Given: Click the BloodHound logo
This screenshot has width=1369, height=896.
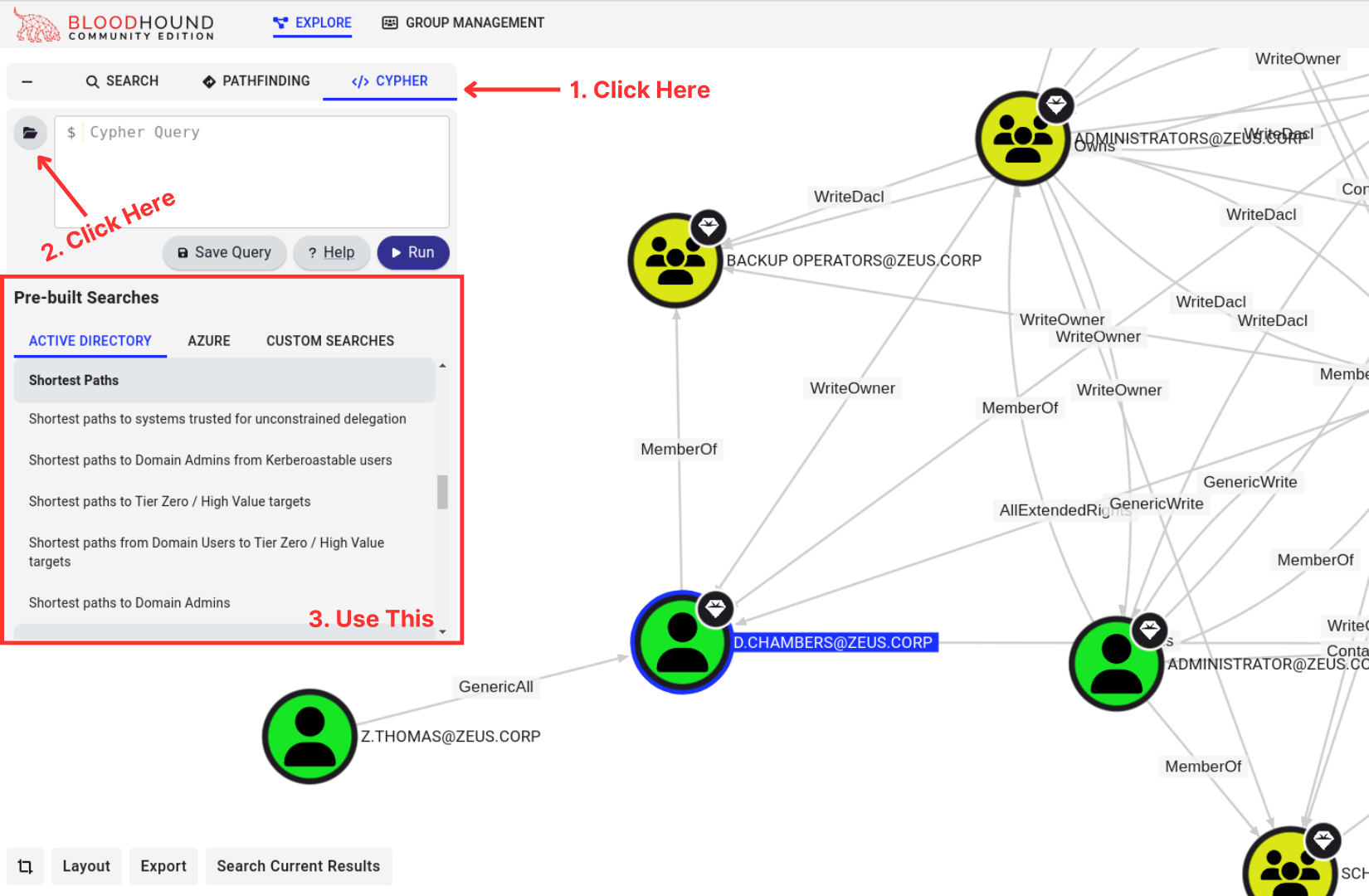Looking at the screenshot, I should click(x=114, y=25).
